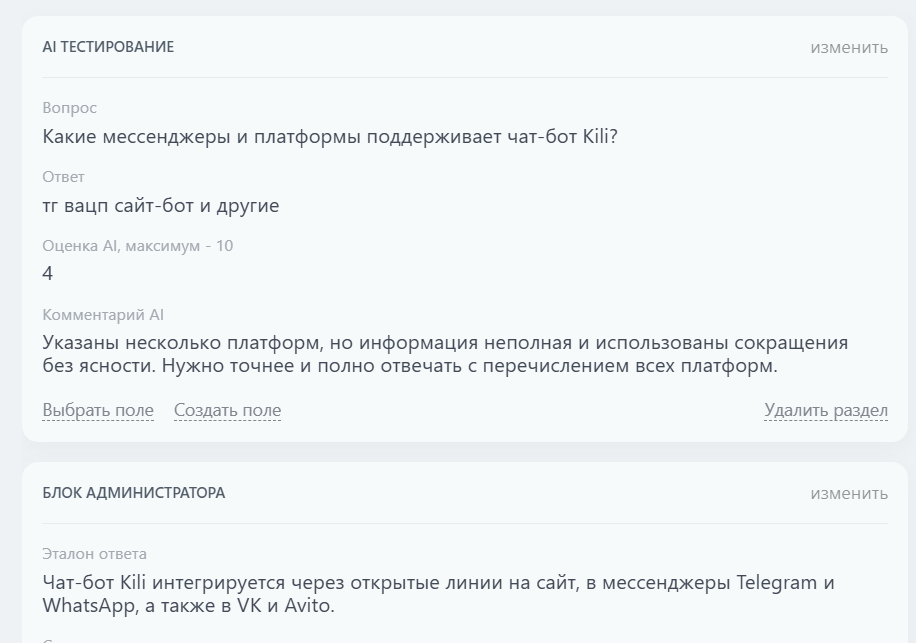Screen dimensions: 916x643
Task: Click the Ответ field containing тг вацп сайт-бот
Action: click(x=160, y=205)
